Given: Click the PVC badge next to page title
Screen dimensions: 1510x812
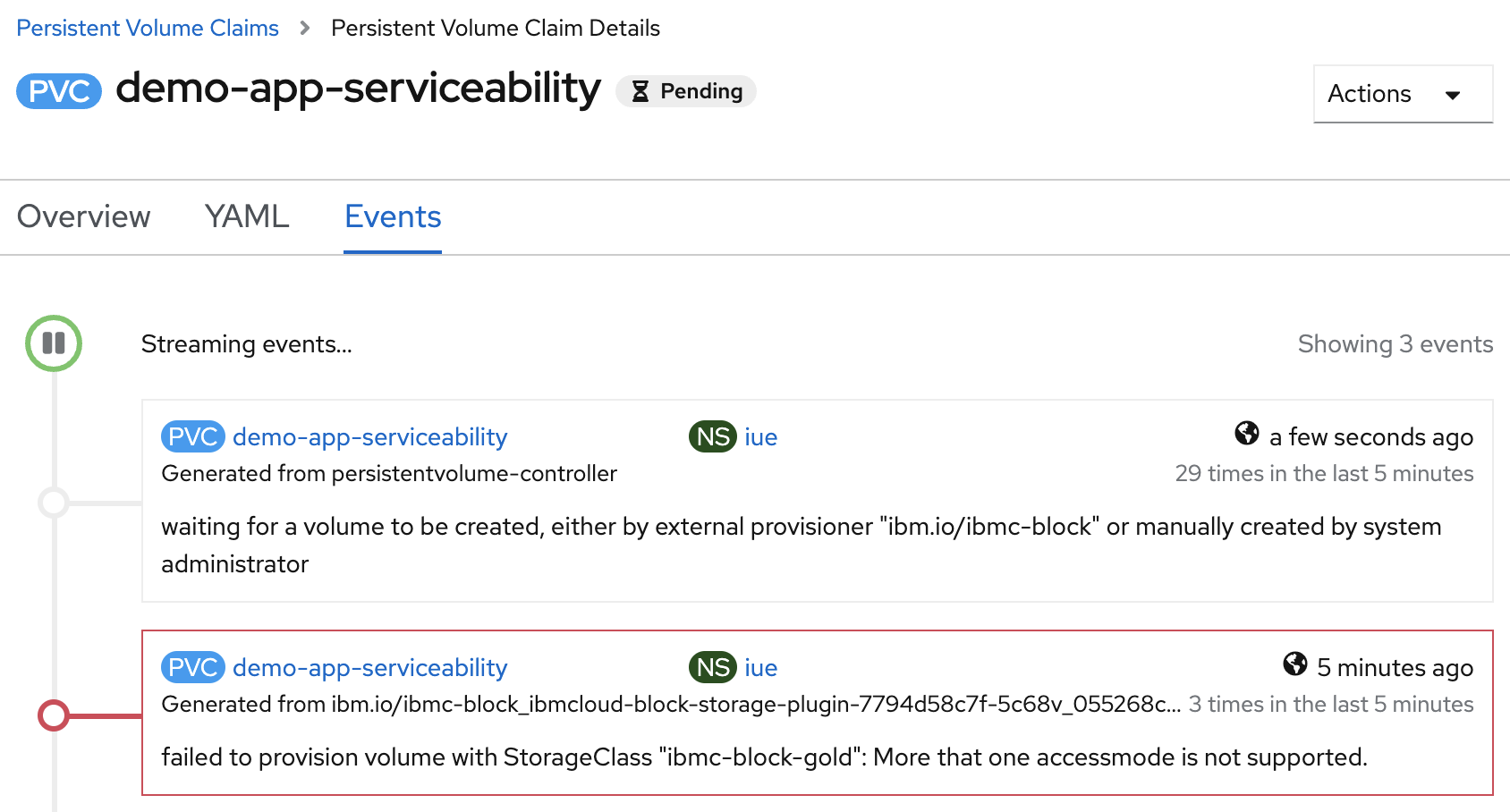Looking at the screenshot, I should (x=59, y=91).
